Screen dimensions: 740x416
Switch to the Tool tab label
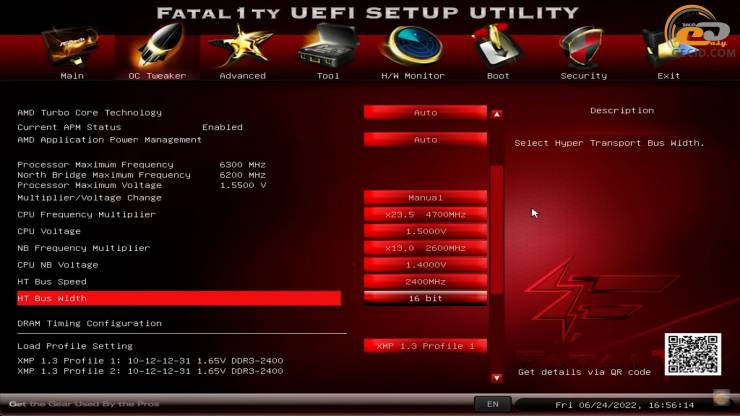tap(328, 76)
